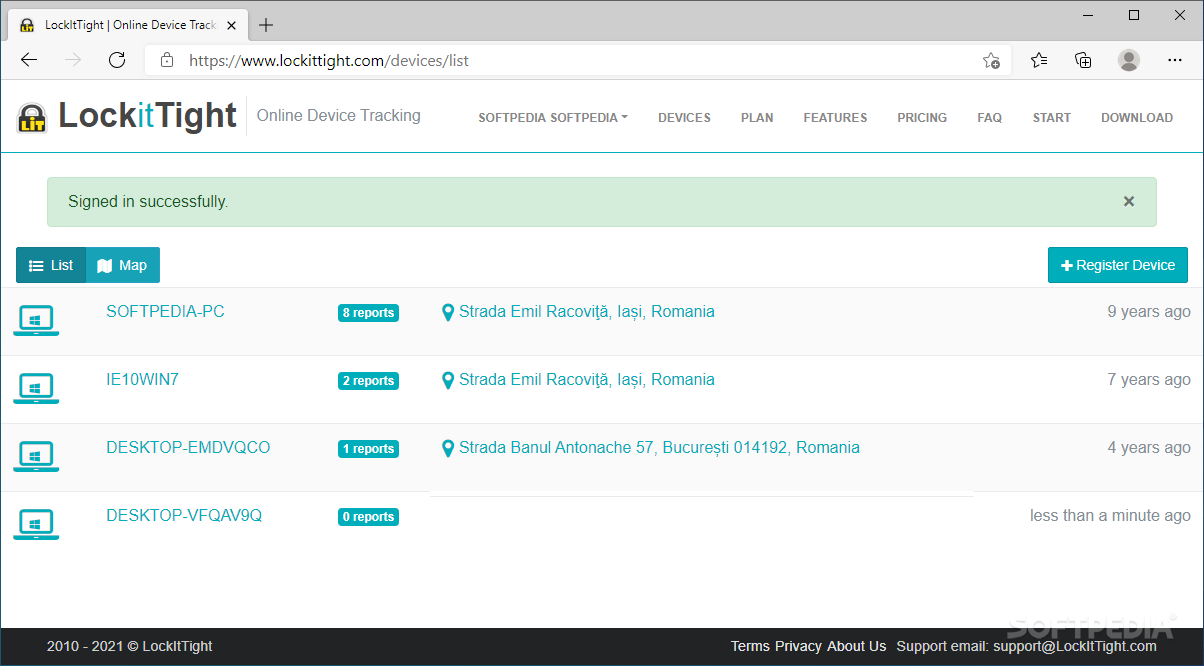Open the Privacy footer link
This screenshot has height=666, width=1204.
tap(798, 646)
